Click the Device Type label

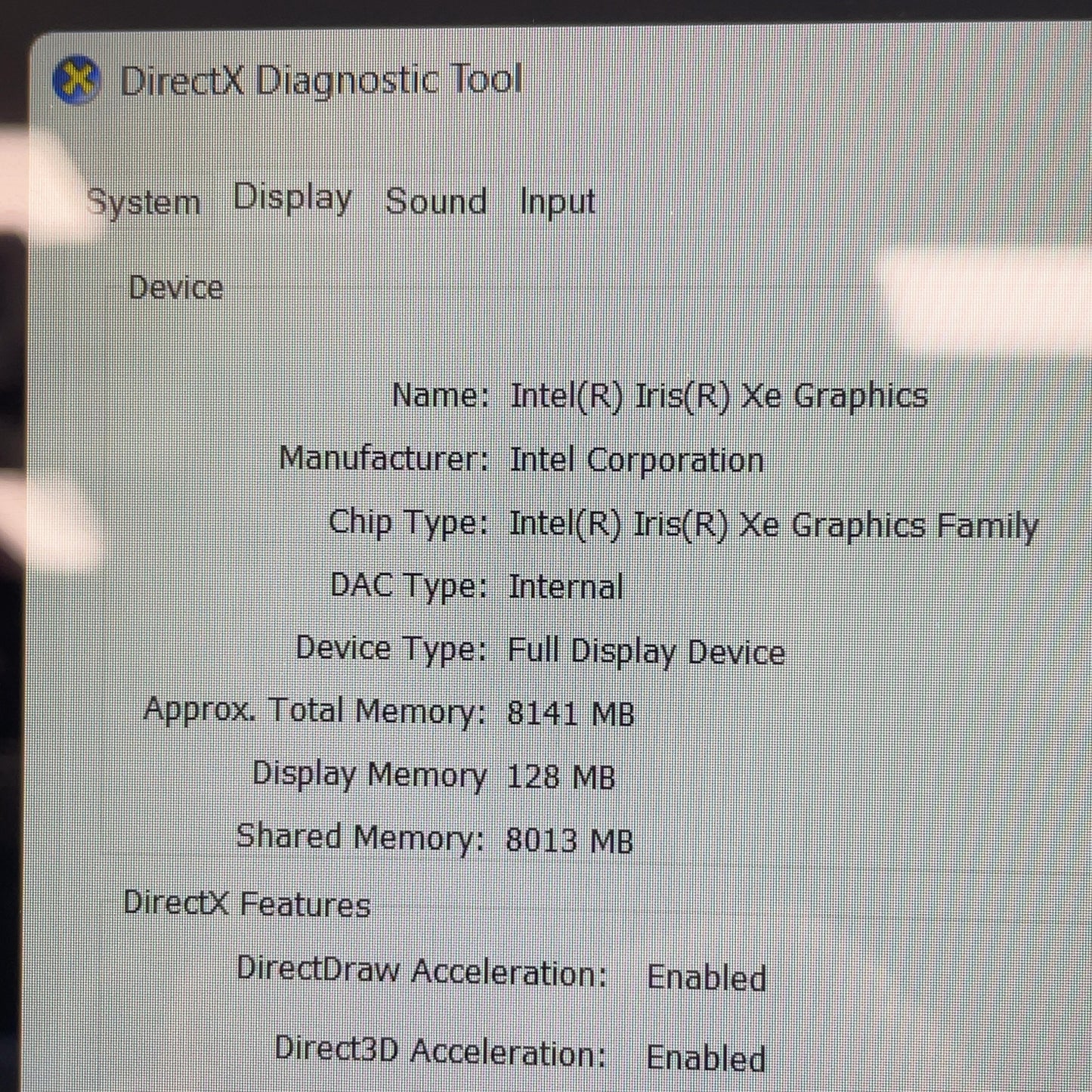point(391,649)
